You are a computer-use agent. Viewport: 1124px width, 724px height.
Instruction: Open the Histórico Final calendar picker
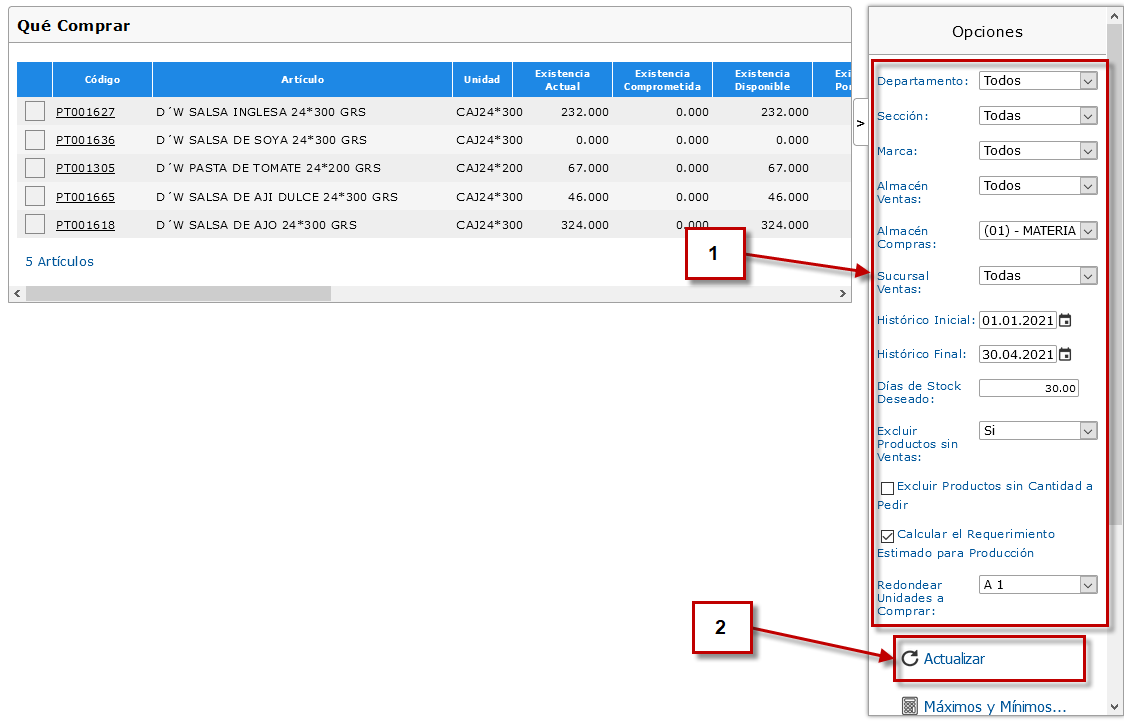point(1065,354)
